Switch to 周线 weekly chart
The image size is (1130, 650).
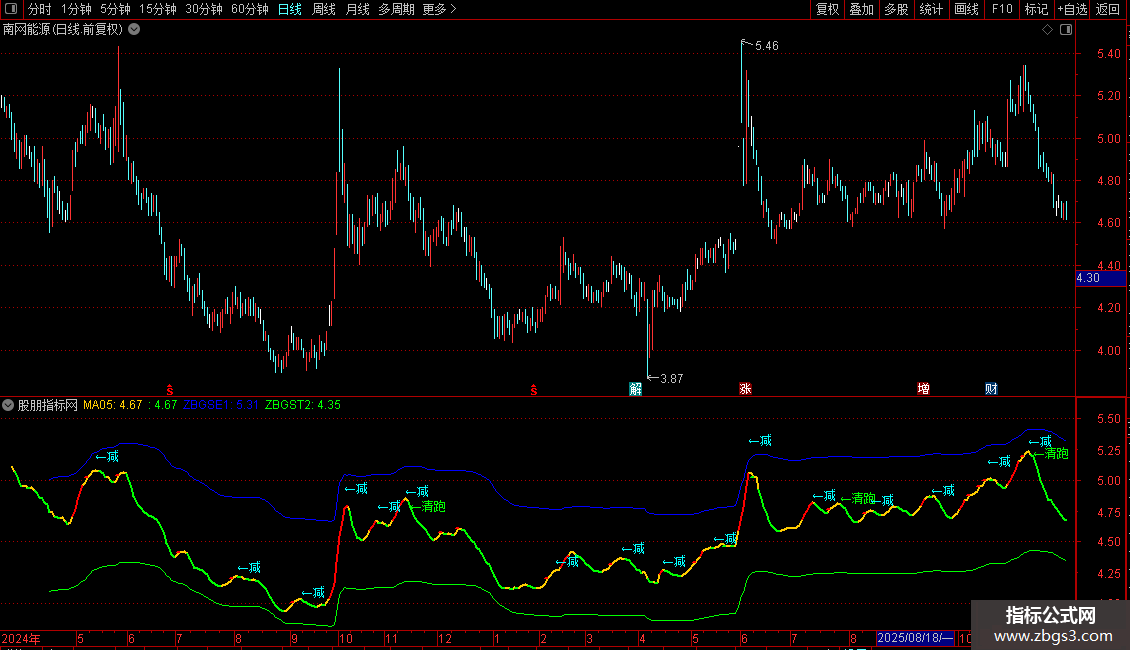[324, 9]
